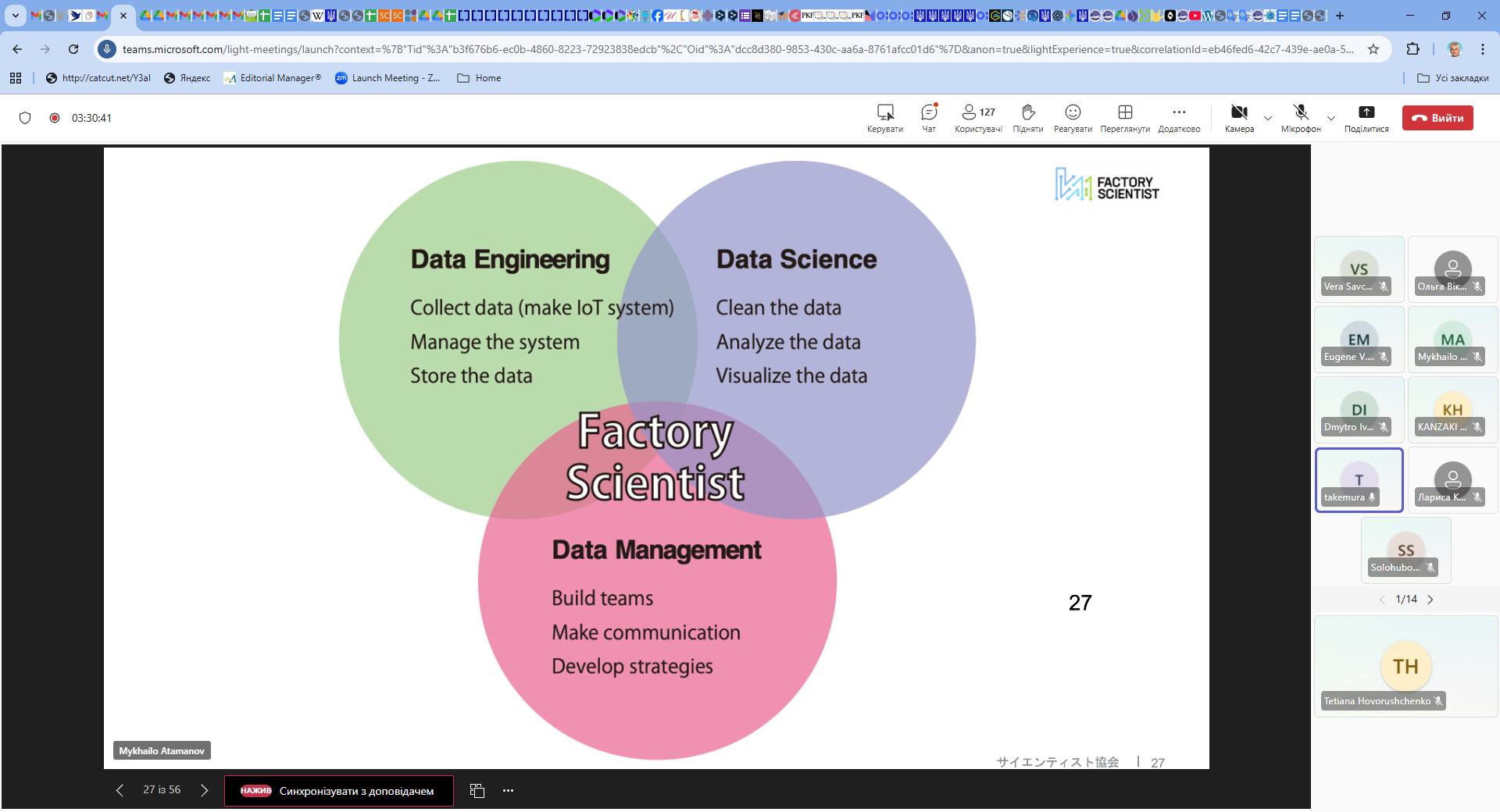Viewport: 1500px width, 812px height.
Task: Open the tab search dropdown in Chrome
Action: tap(15, 15)
